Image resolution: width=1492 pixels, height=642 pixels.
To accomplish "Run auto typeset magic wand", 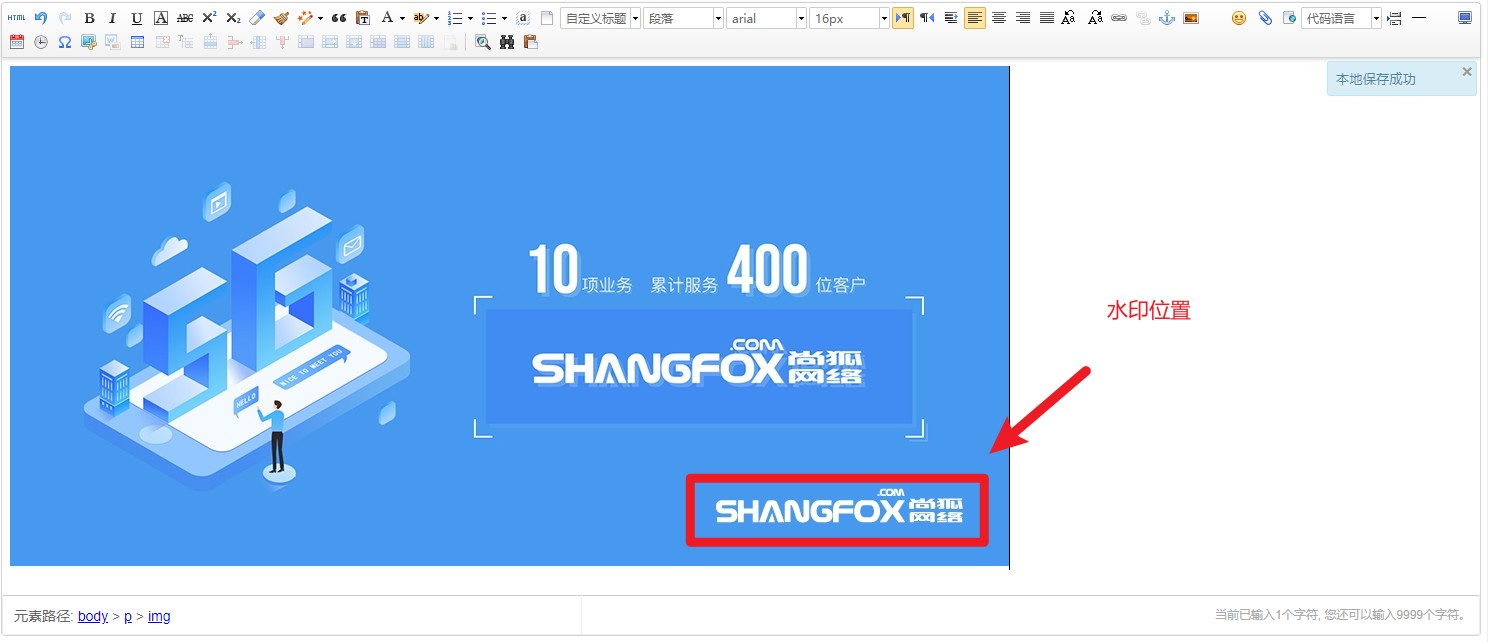I will click(305, 18).
